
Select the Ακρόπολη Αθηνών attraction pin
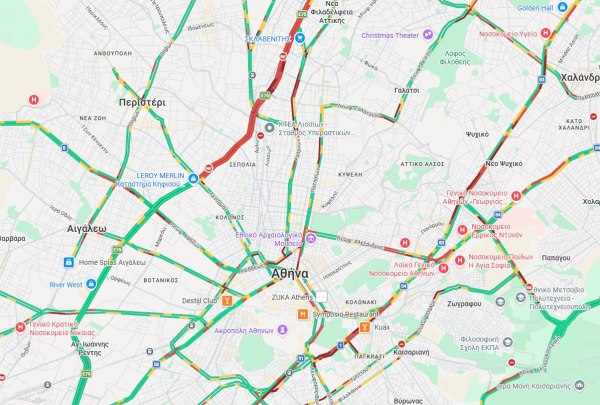click(282, 330)
